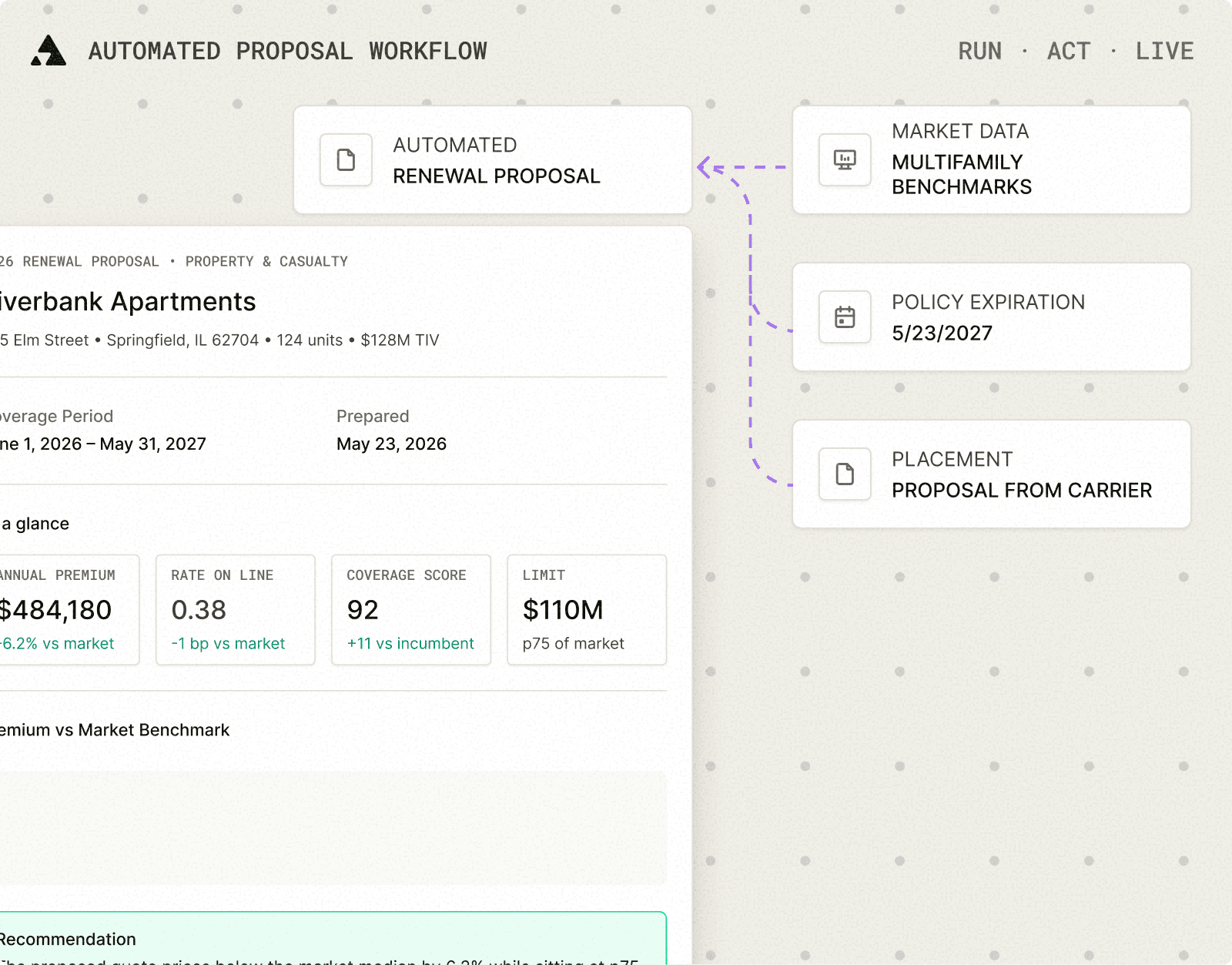Click the '+11 vs incumbent' text
The width and height of the screenshot is (1232, 965).
coord(410,644)
